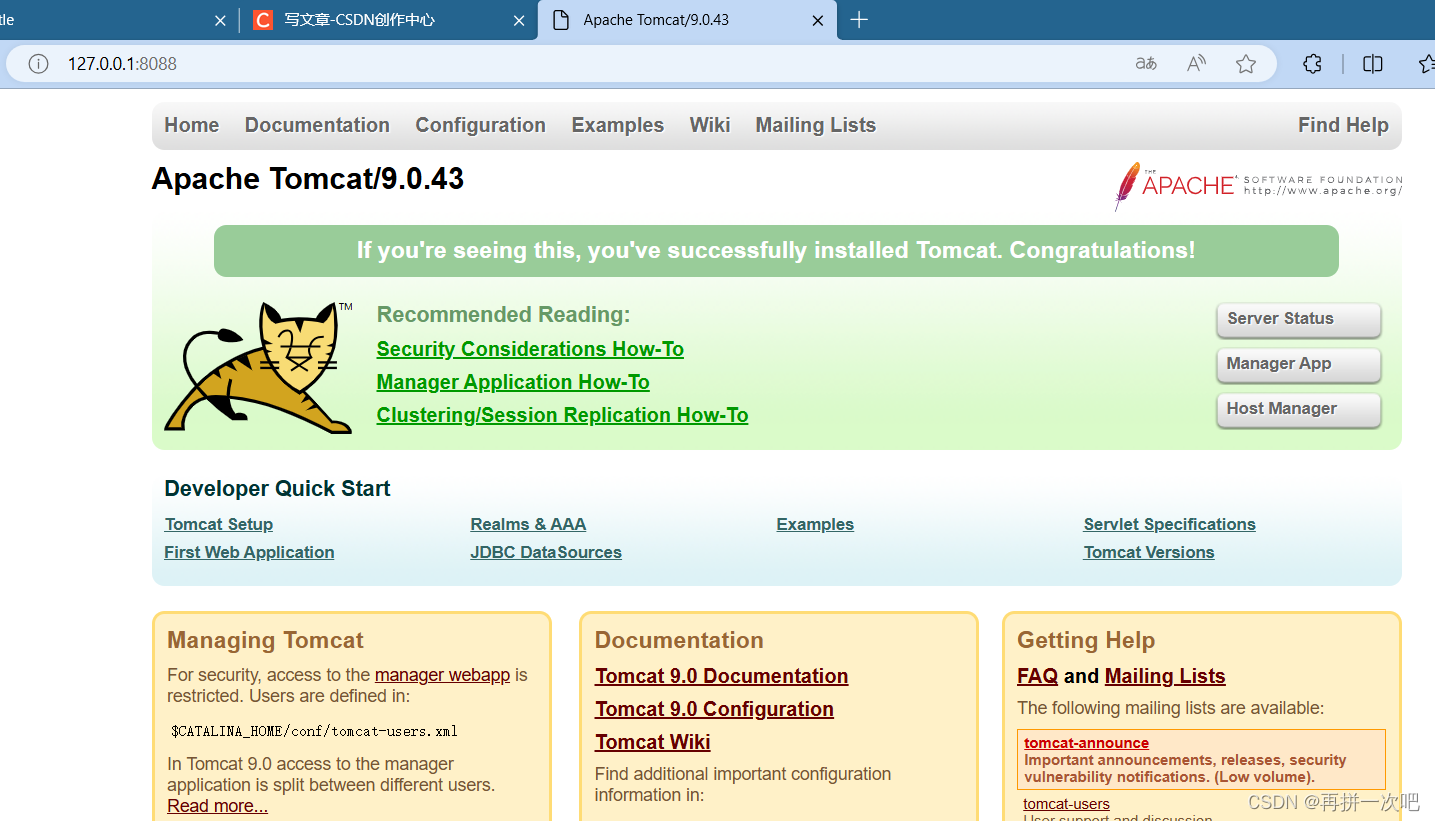Click the Host Manager button
This screenshot has width=1435, height=821.
coord(1298,410)
